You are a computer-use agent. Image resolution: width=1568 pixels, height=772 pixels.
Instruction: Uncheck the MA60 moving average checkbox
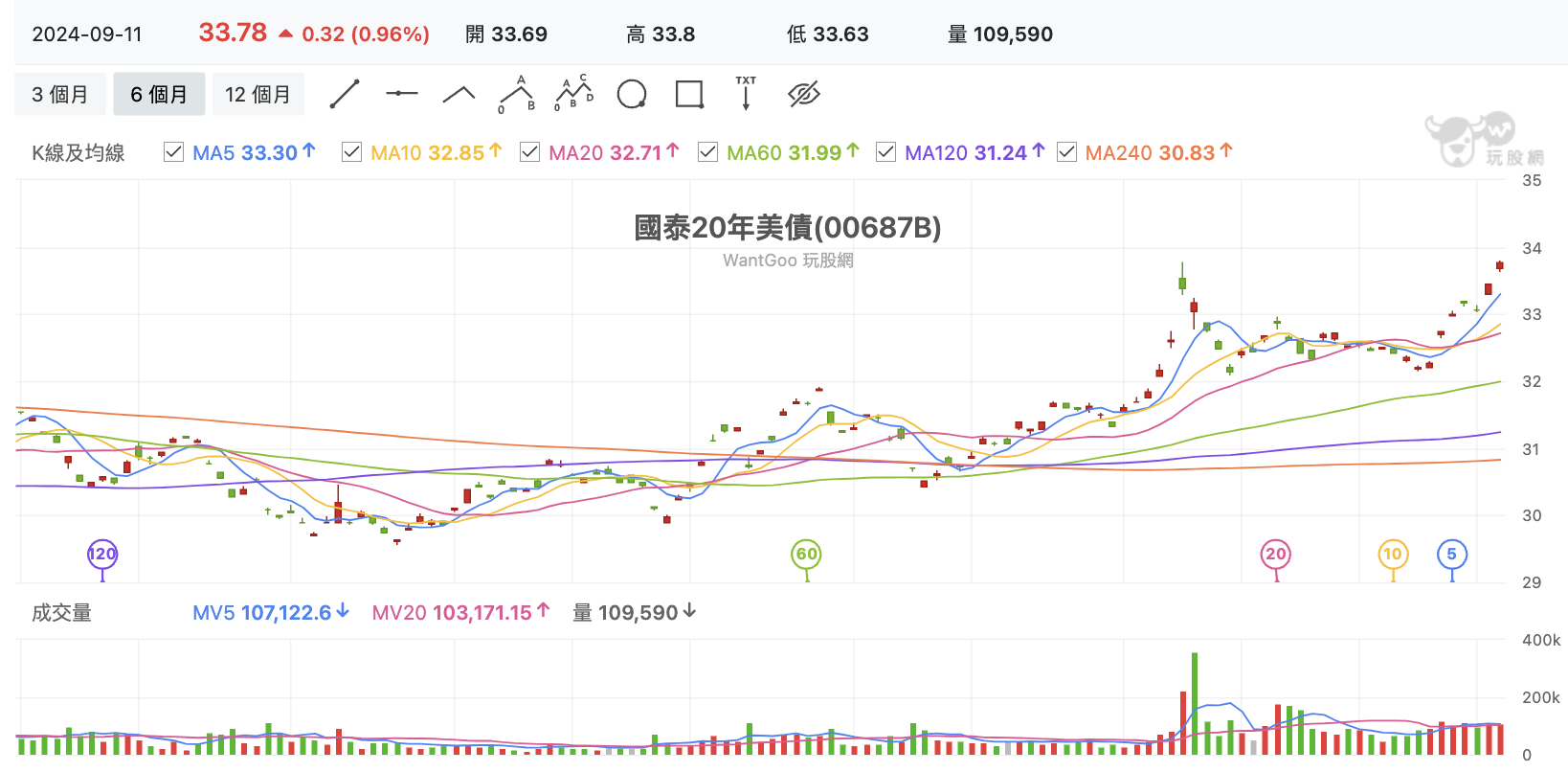[x=707, y=152]
